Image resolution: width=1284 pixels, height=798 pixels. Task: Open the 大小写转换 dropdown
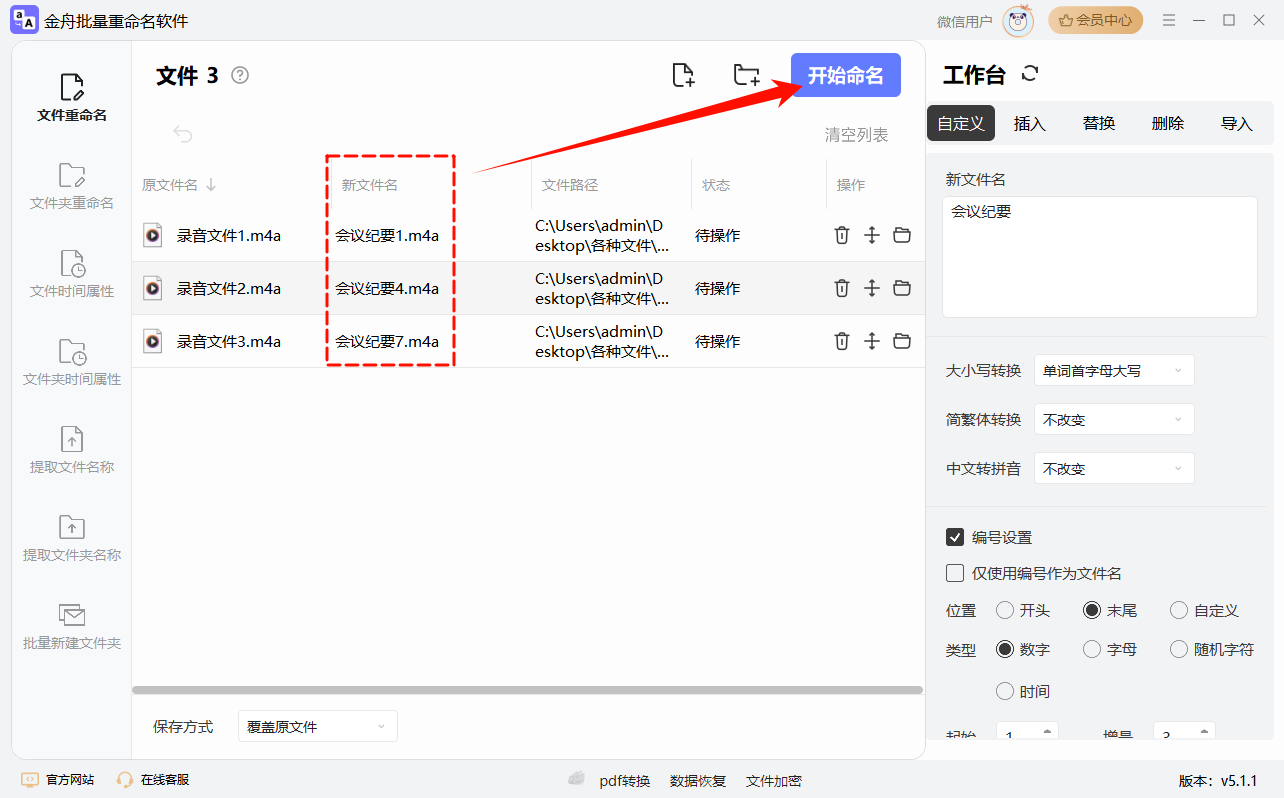click(1113, 370)
